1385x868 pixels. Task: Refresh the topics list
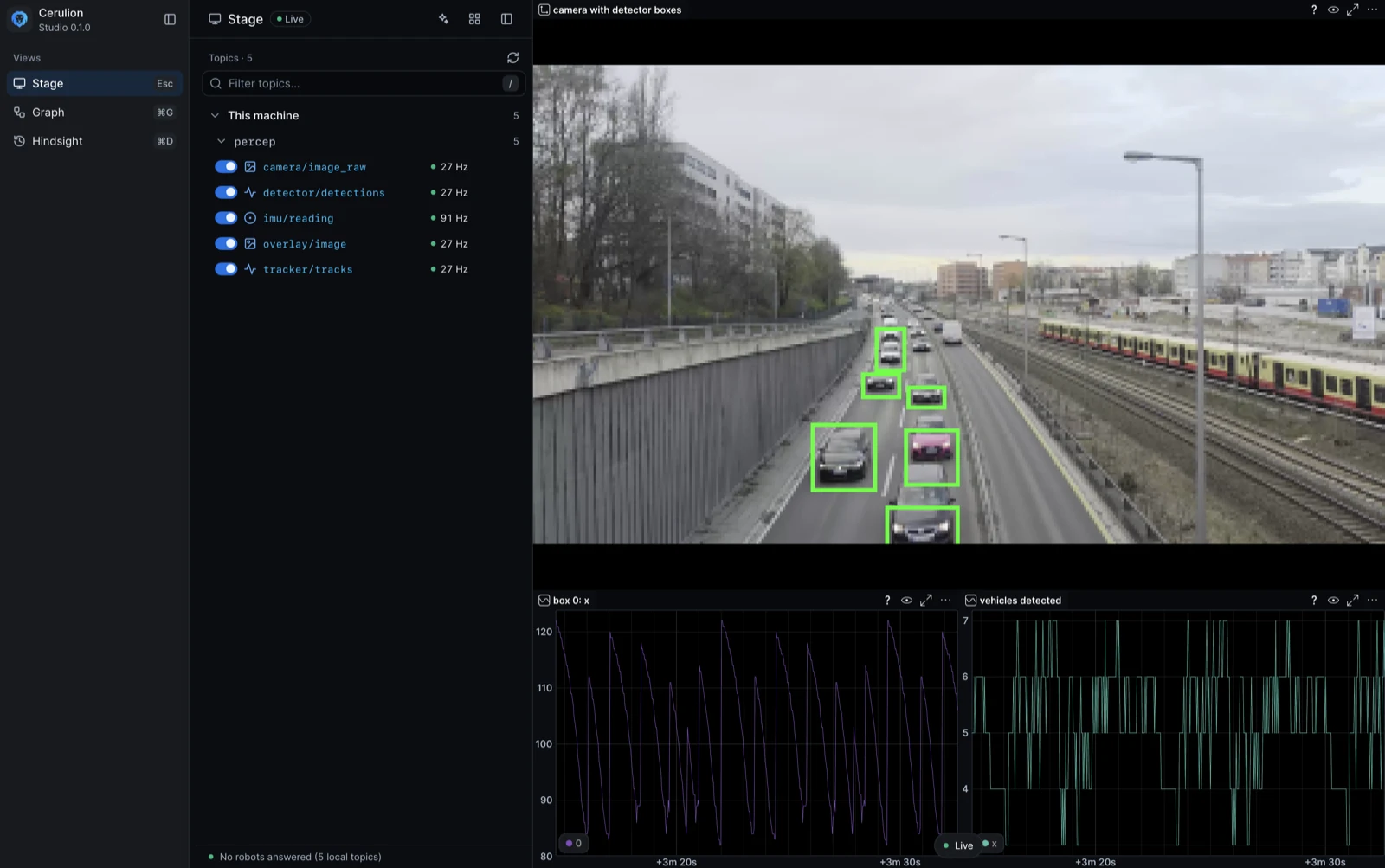[512, 58]
